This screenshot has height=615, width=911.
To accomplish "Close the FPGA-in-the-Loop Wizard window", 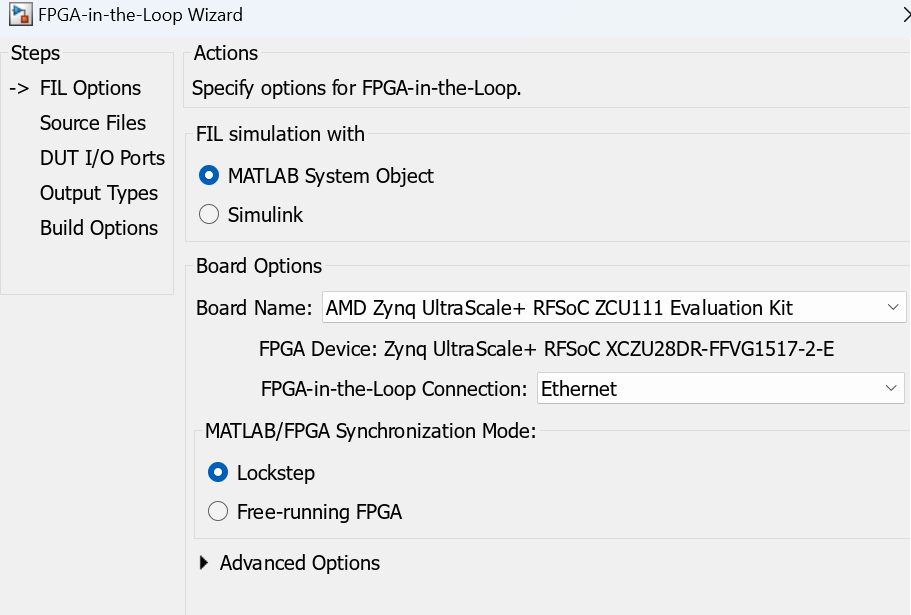I will coord(905,15).
